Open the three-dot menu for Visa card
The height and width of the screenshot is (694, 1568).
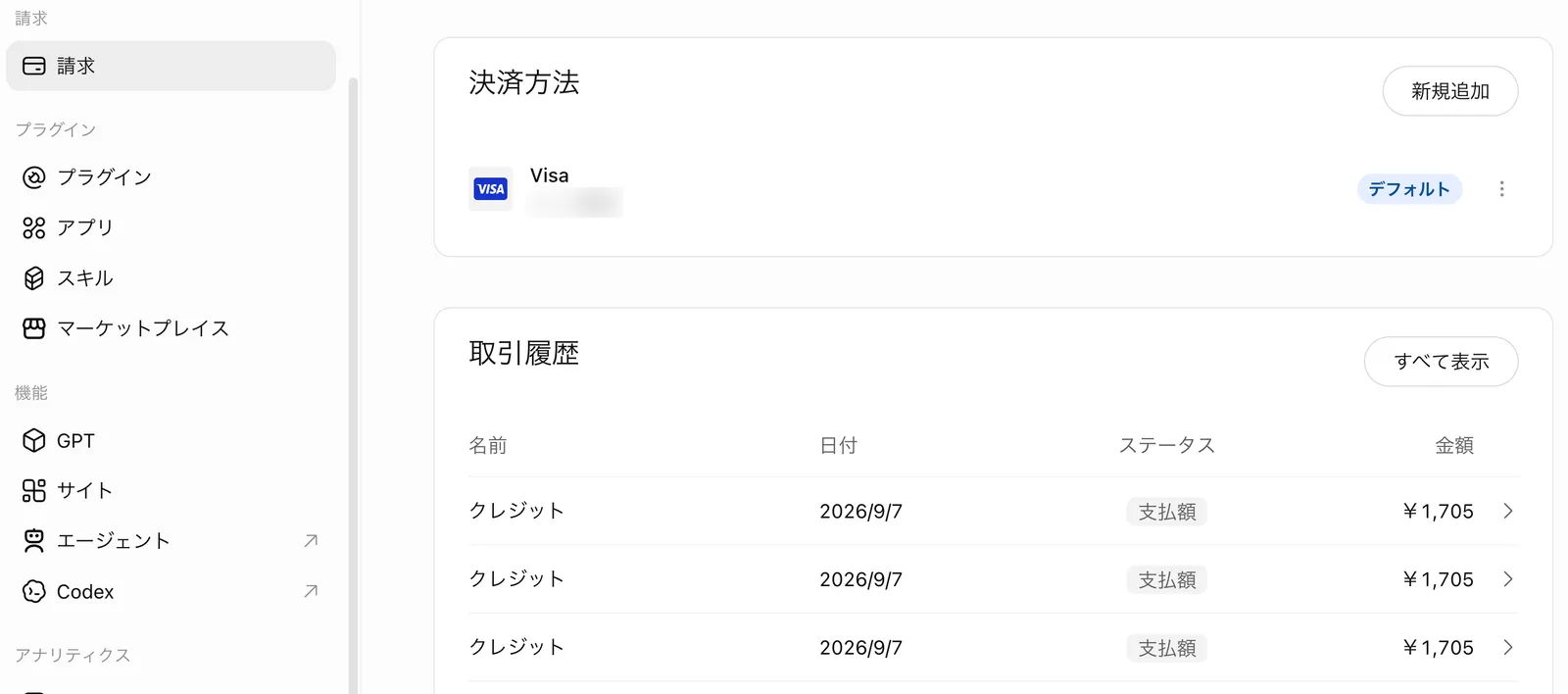point(1501,189)
